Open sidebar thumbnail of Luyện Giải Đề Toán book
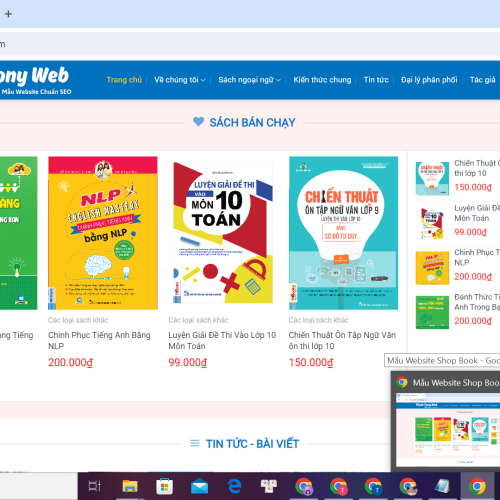The height and width of the screenshot is (500, 500). pyautogui.click(x=432, y=223)
